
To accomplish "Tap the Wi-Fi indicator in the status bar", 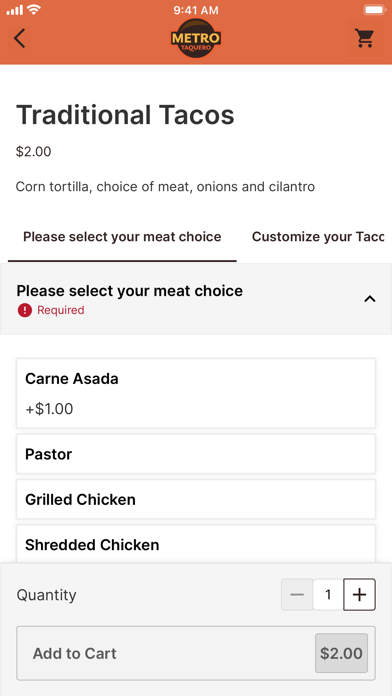I will (x=33, y=9).
